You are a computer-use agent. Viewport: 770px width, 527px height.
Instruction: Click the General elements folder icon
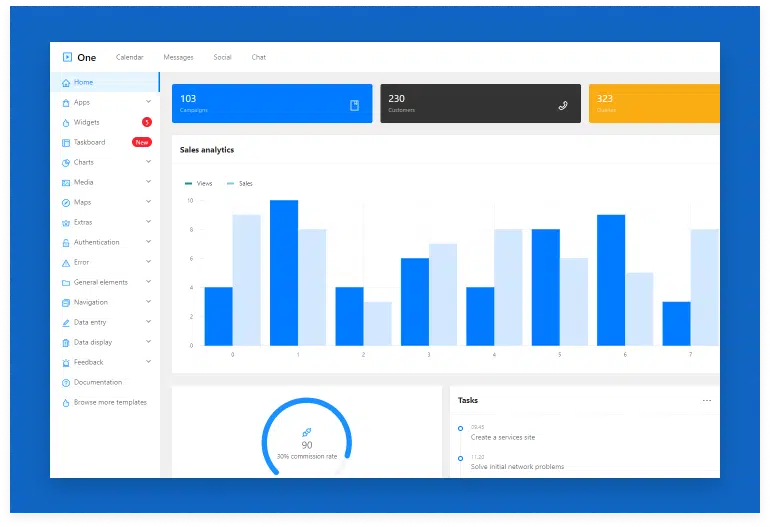[66, 283]
